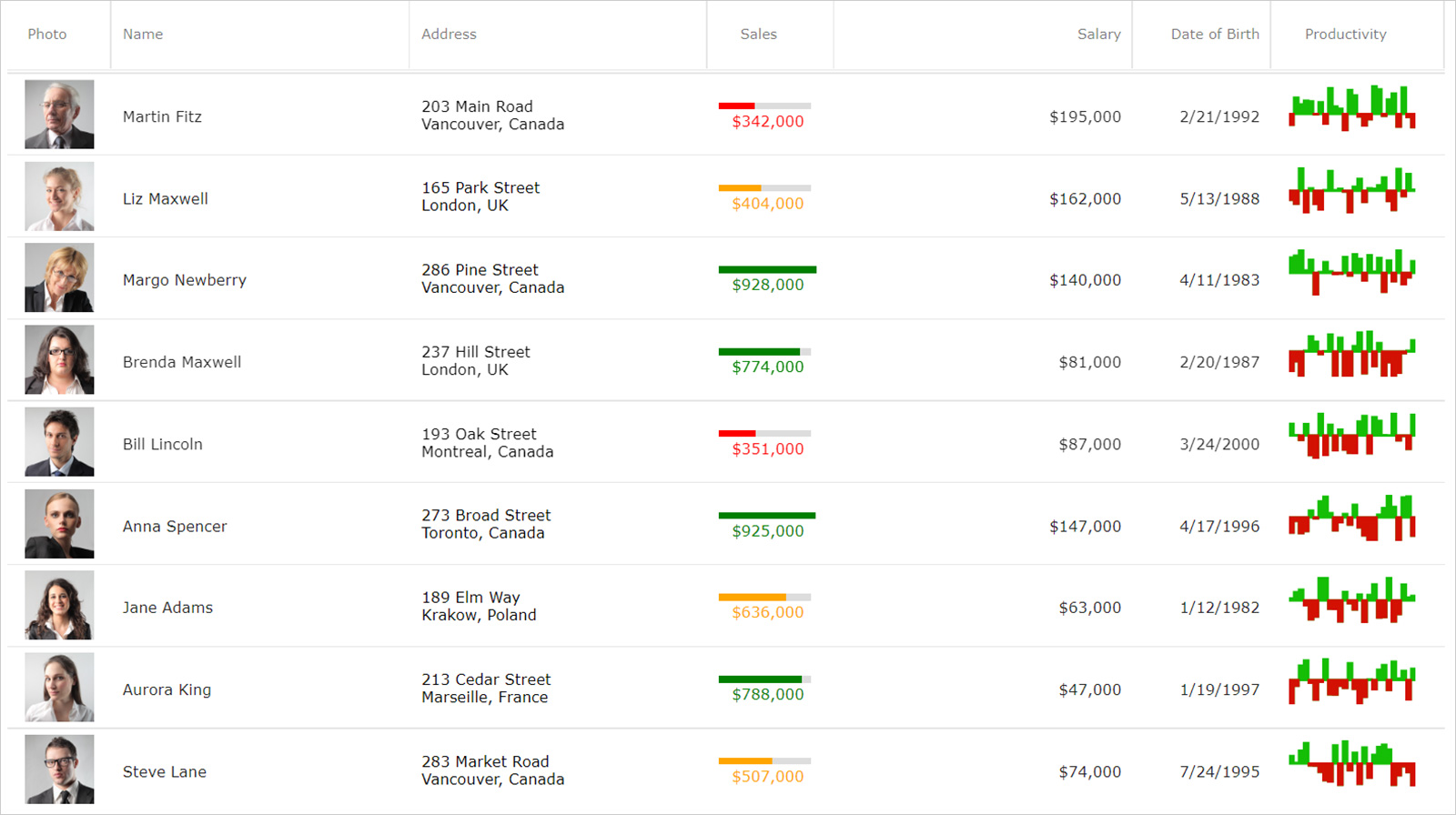Screen dimensions: 1456x815
Task: Click the Address column header
Action: coord(449,35)
